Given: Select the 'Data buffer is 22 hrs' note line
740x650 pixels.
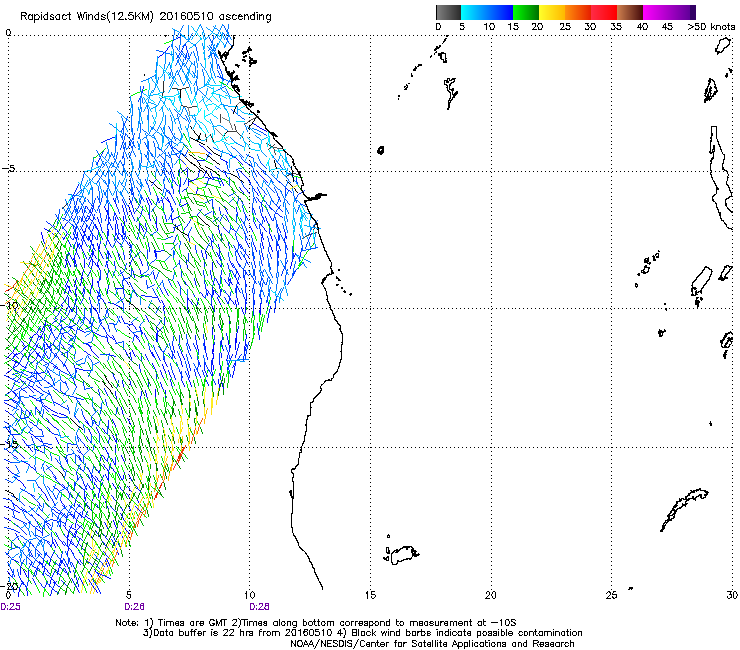Looking at the screenshot, I should [362, 633].
